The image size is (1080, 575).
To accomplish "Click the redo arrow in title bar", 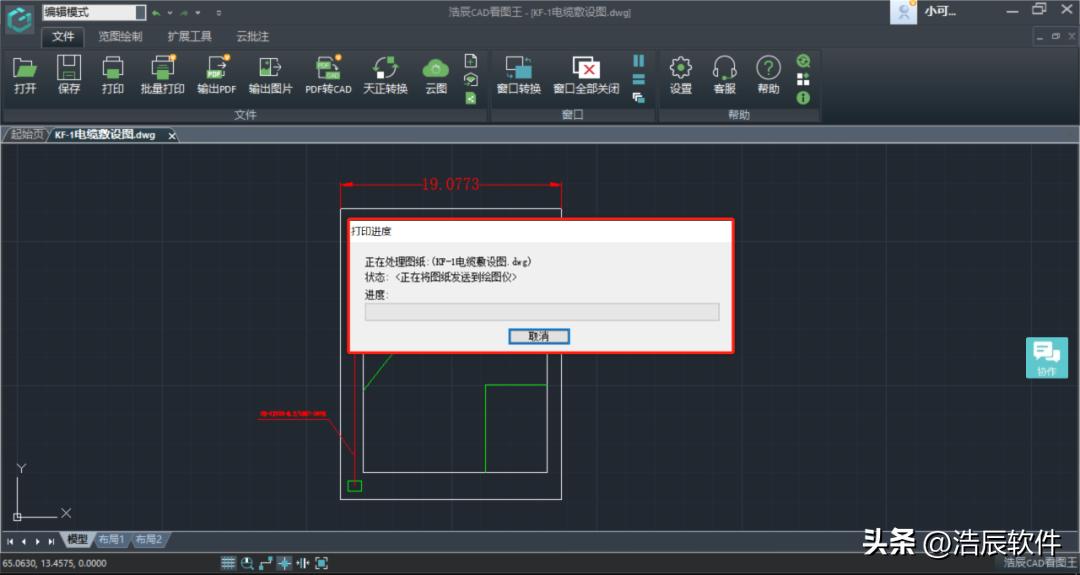I will (184, 12).
